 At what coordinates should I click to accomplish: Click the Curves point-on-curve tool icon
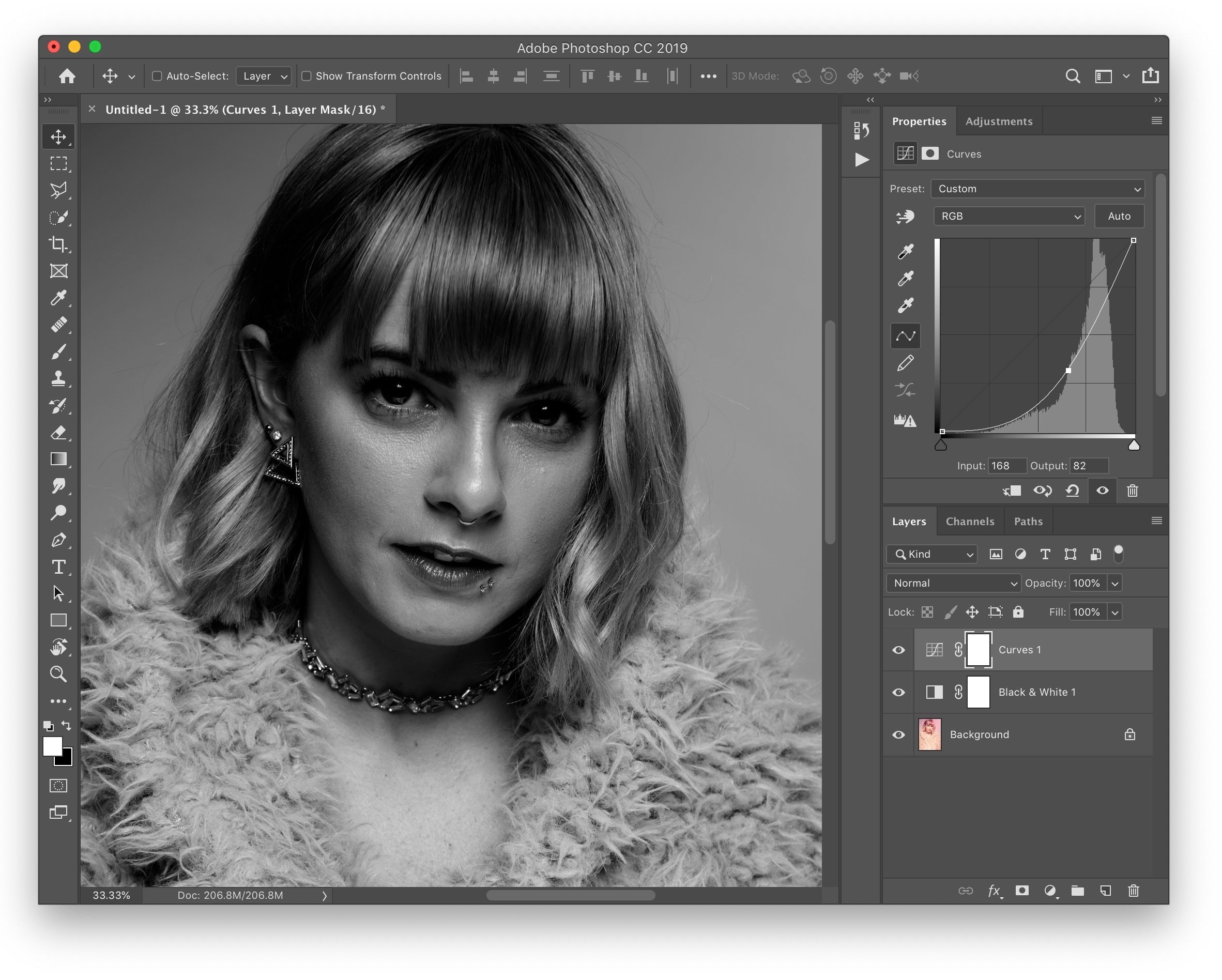pyautogui.click(x=904, y=336)
